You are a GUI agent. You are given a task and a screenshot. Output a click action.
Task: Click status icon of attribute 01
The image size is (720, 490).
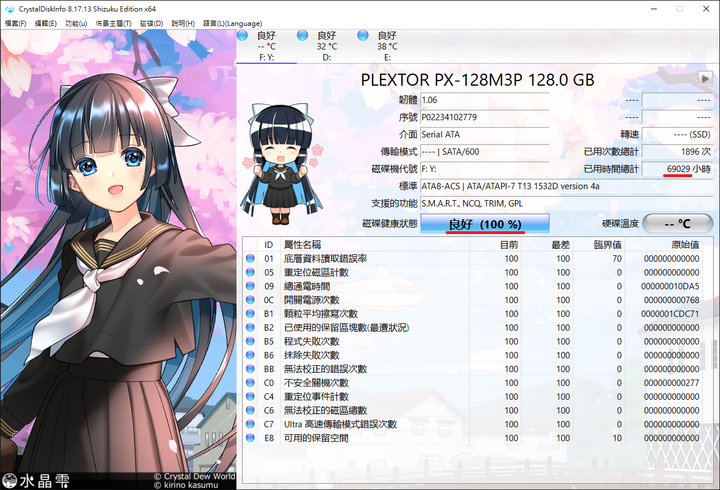point(250,259)
